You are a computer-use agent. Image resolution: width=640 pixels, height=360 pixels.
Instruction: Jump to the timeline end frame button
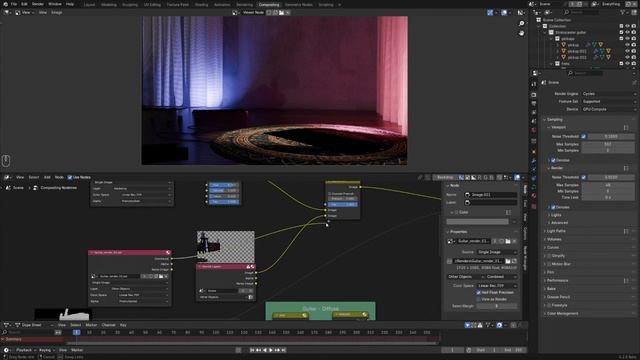[x=284, y=350]
